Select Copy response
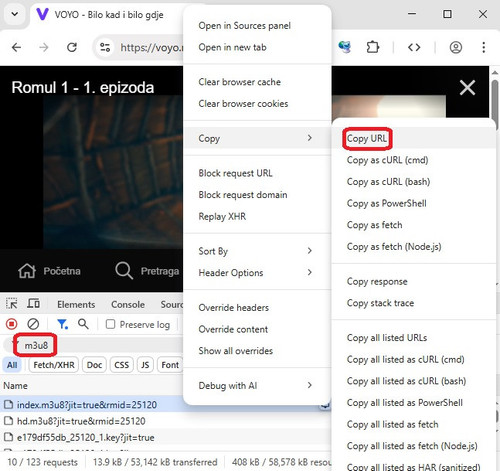The height and width of the screenshot is (471, 500). coord(414,281)
